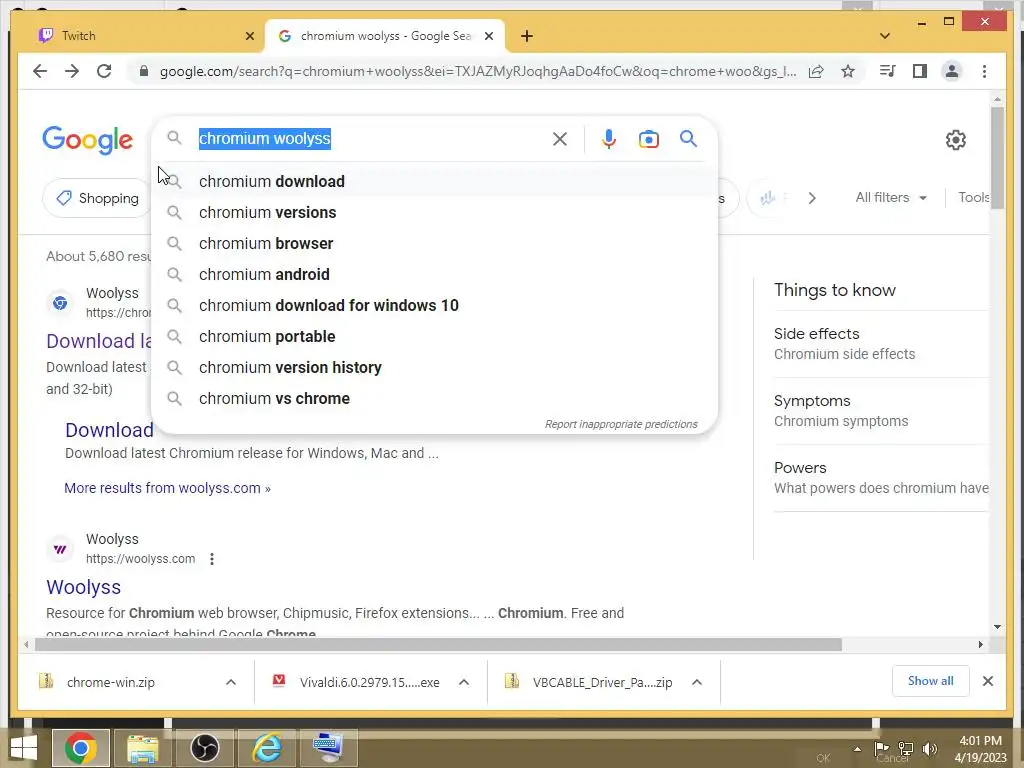The height and width of the screenshot is (768, 1024).
Task: Click Show all downloads
Action: pos(931,681)
